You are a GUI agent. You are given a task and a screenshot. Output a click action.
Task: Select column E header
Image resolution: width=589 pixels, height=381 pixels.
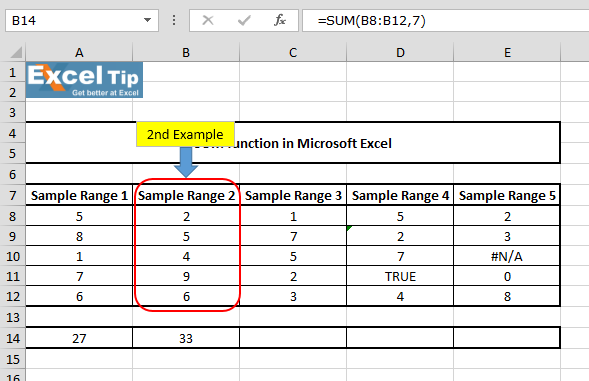(507, 52)
